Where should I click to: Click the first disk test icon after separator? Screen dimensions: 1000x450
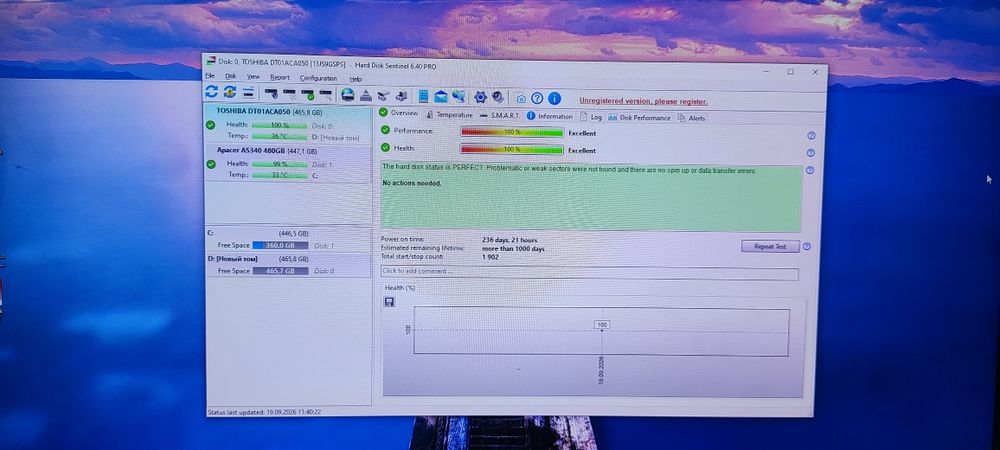[271, 94]
